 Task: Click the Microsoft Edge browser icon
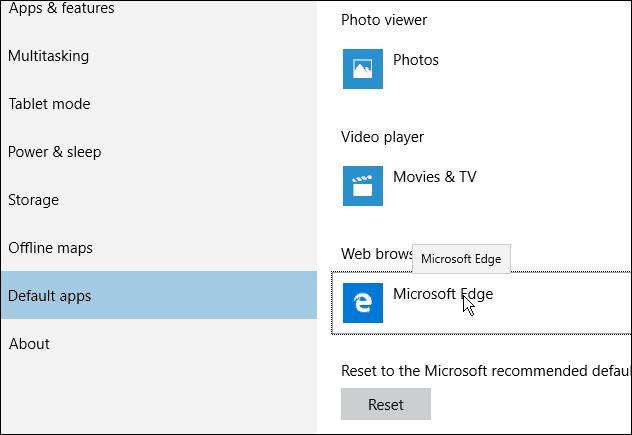(x=363, y=303)
